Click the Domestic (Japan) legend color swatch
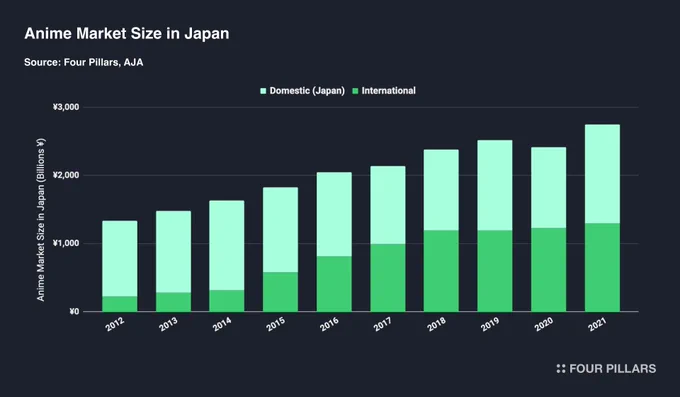The width and height of the screenshot is (680, 397). [x=263, y=91]
